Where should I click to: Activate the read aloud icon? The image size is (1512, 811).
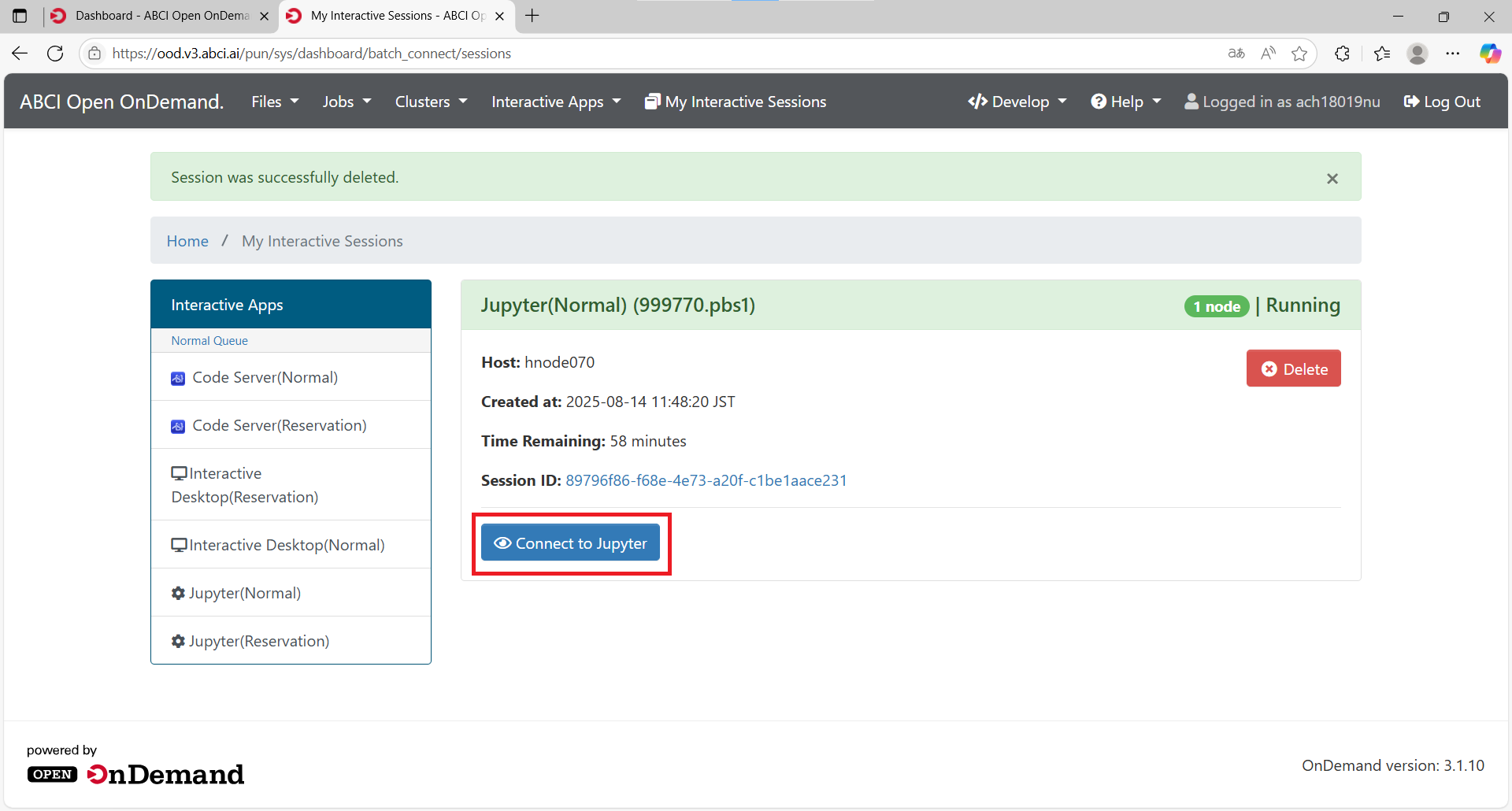[1268, 54]
